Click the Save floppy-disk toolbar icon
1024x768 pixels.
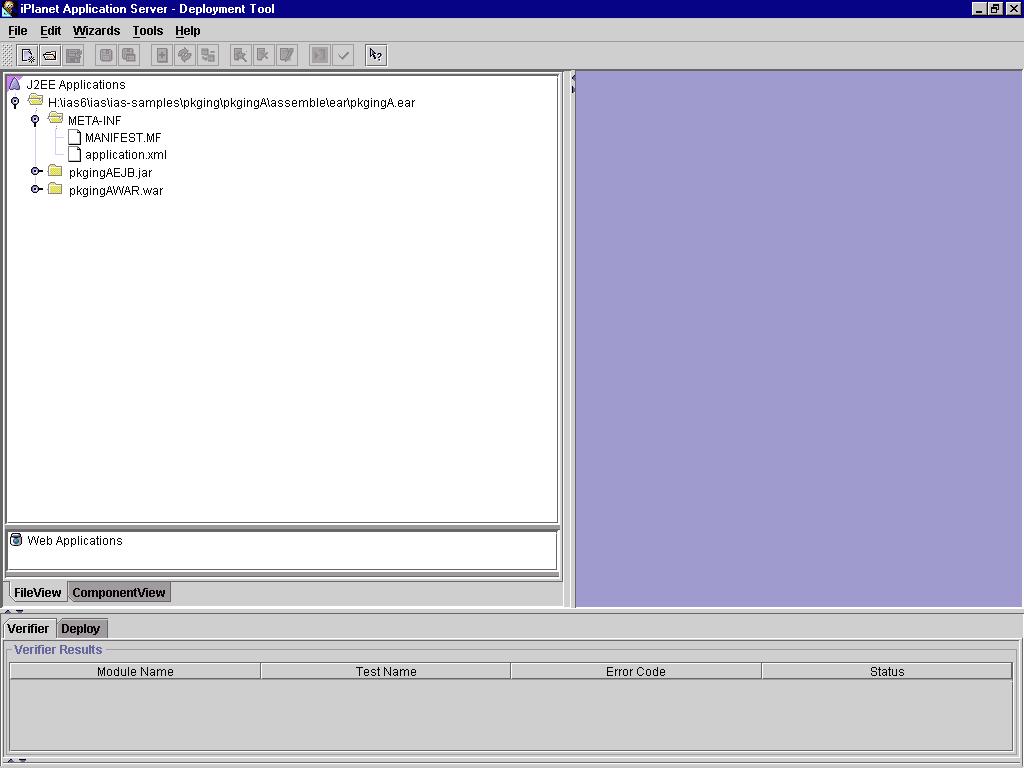pos(106,56)
